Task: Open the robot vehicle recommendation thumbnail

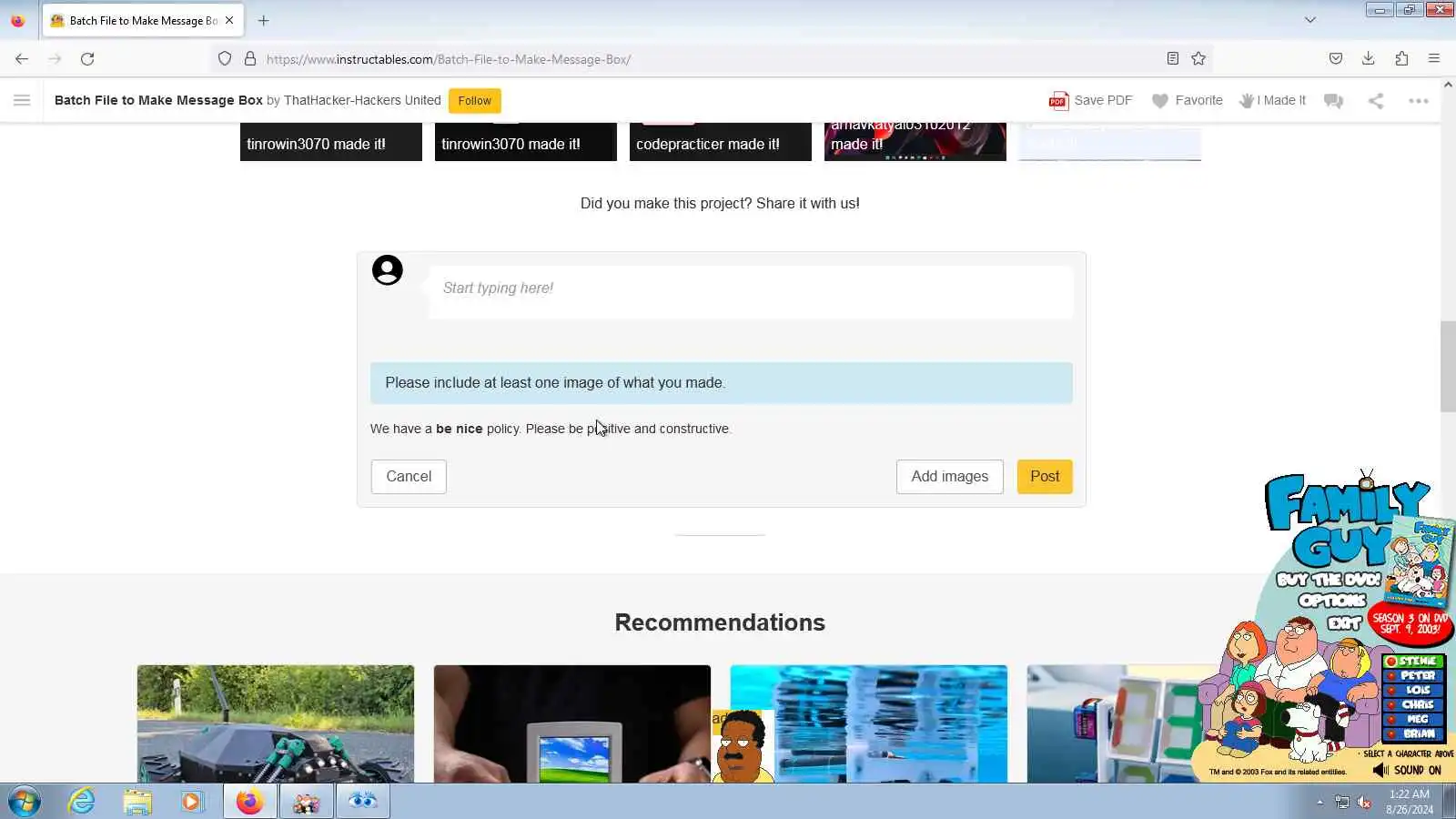Action: click(276, 724)
